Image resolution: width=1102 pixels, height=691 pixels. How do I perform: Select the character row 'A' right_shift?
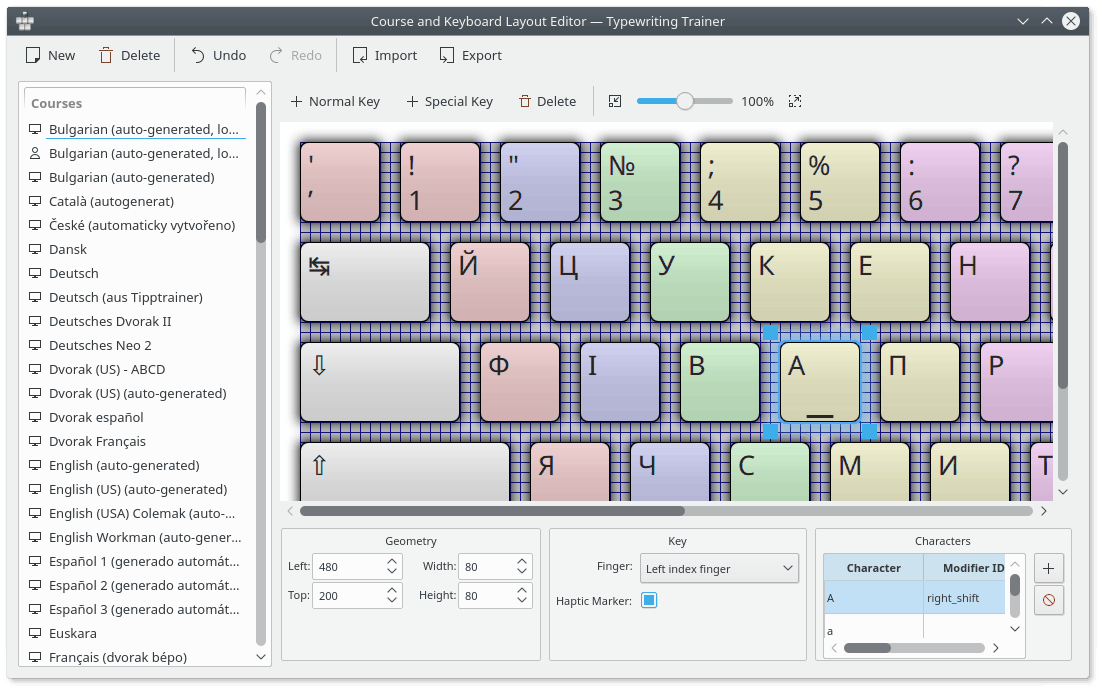point(914,598)
